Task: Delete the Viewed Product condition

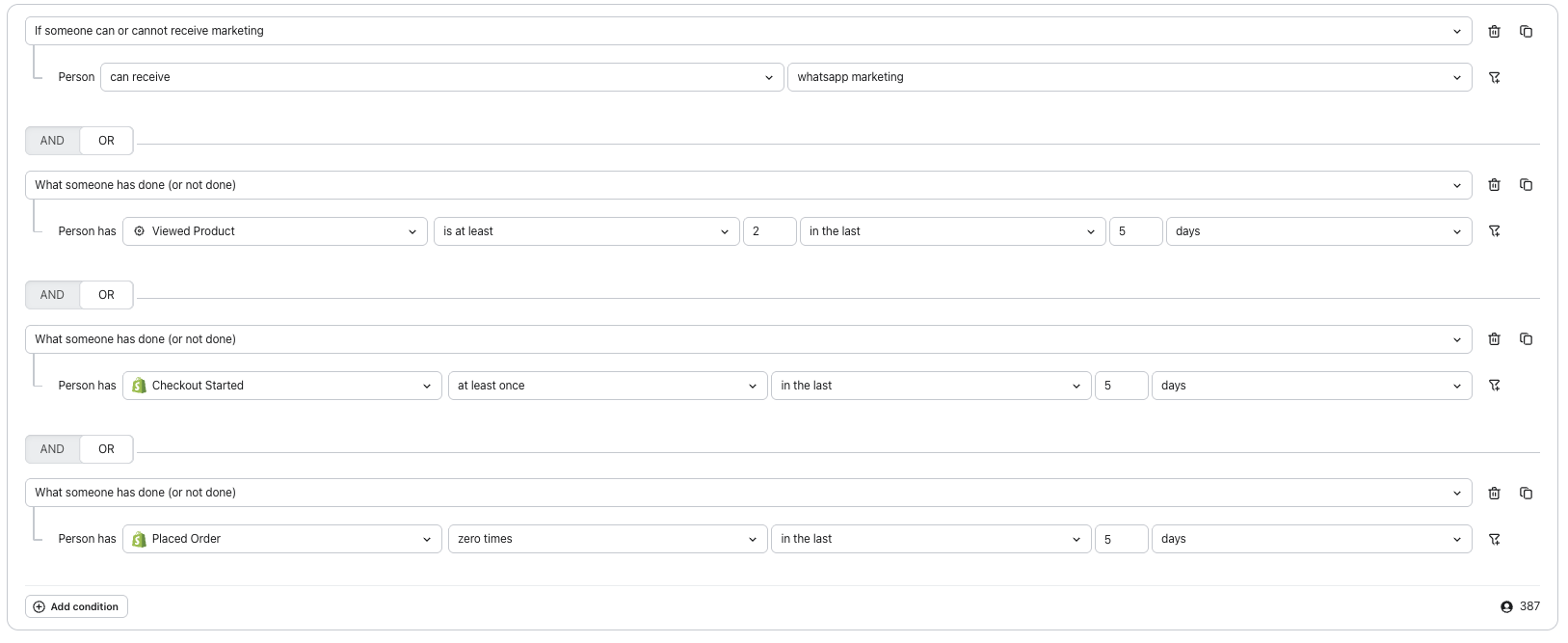Action: pyautogui.click(x=1494, y=185)
